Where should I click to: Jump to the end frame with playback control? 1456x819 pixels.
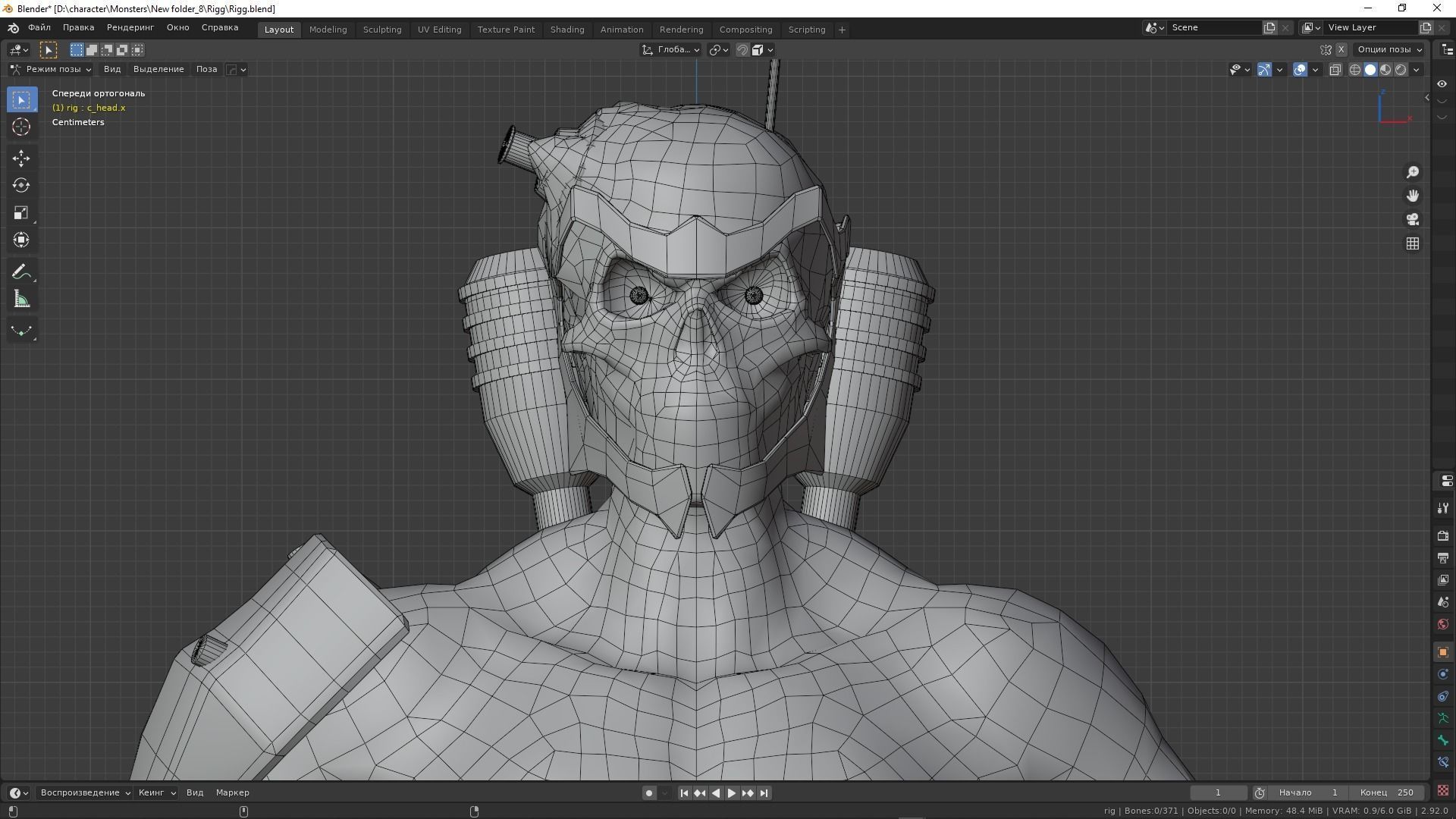pos(764,792)
